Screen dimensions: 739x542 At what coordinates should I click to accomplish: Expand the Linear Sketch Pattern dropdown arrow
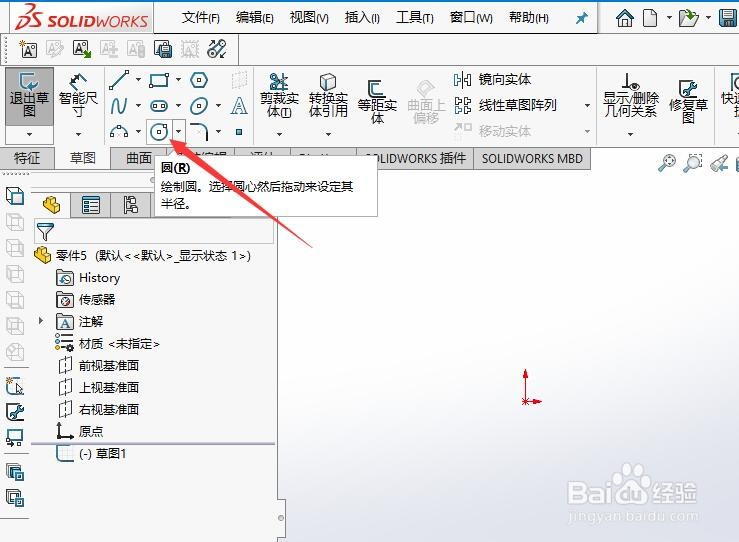[x=587, y=106]
